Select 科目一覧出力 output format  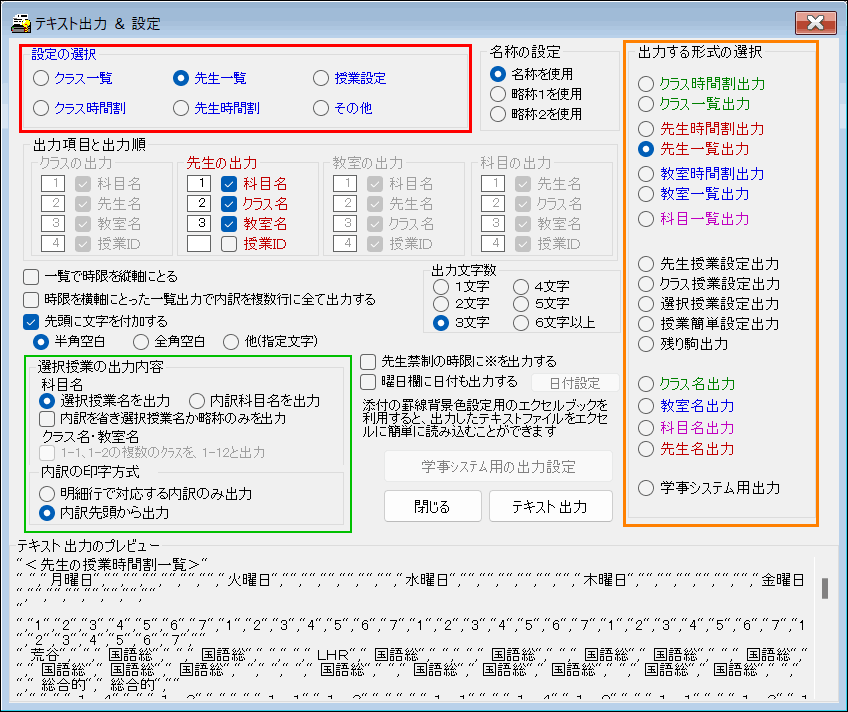tap(646, 219)
